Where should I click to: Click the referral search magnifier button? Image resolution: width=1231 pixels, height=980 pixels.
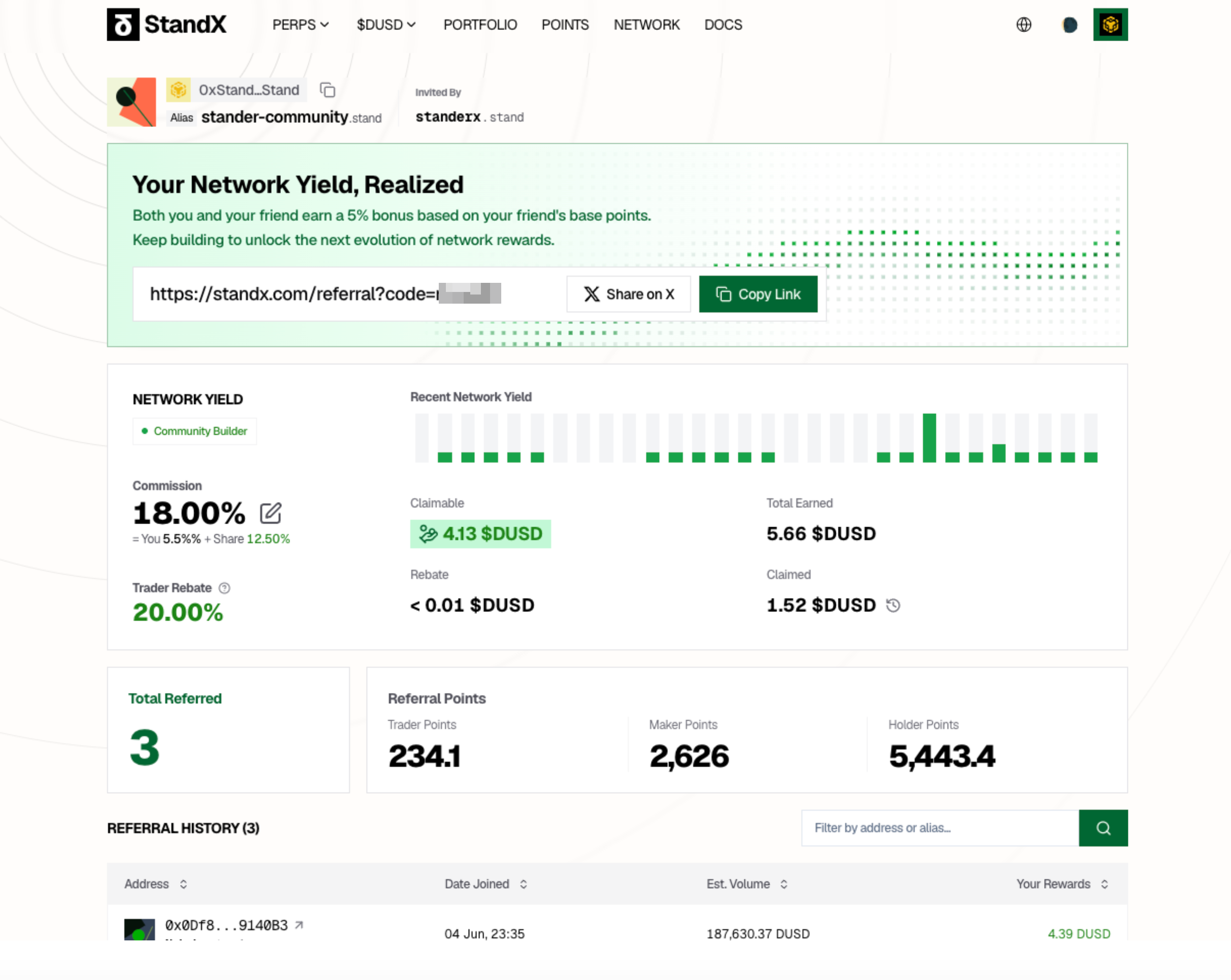1103,828
